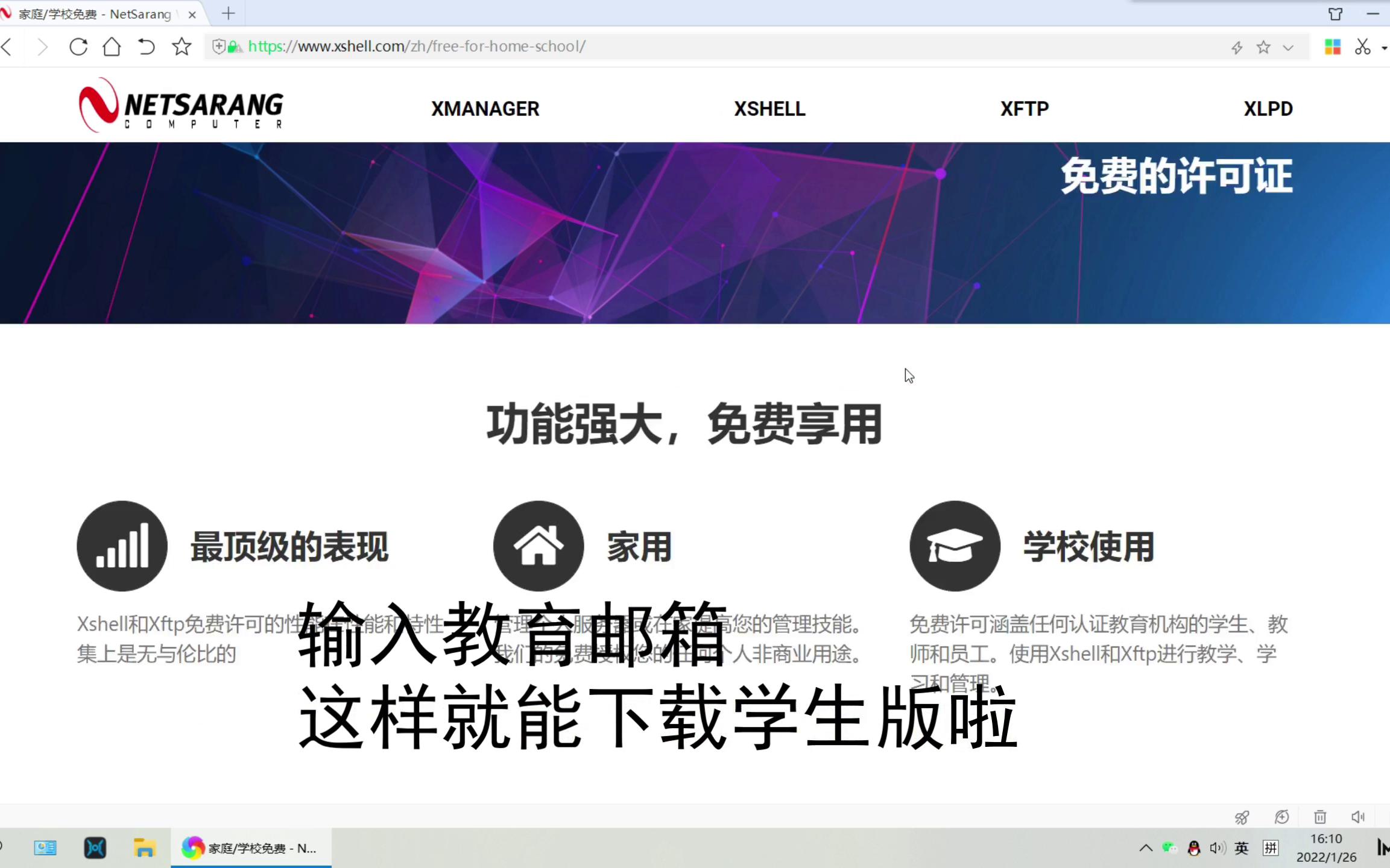The width and height of the screenshot is (1390, 868).
Task: Click the lightning bolt icon in address bar
Action: [1237, 46]
